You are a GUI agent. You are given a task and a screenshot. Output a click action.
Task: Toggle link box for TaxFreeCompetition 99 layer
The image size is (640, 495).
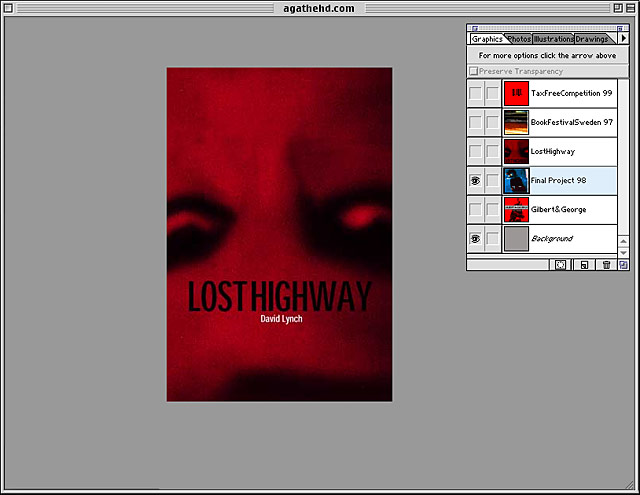pyautogui.click(x=493, y=93)
